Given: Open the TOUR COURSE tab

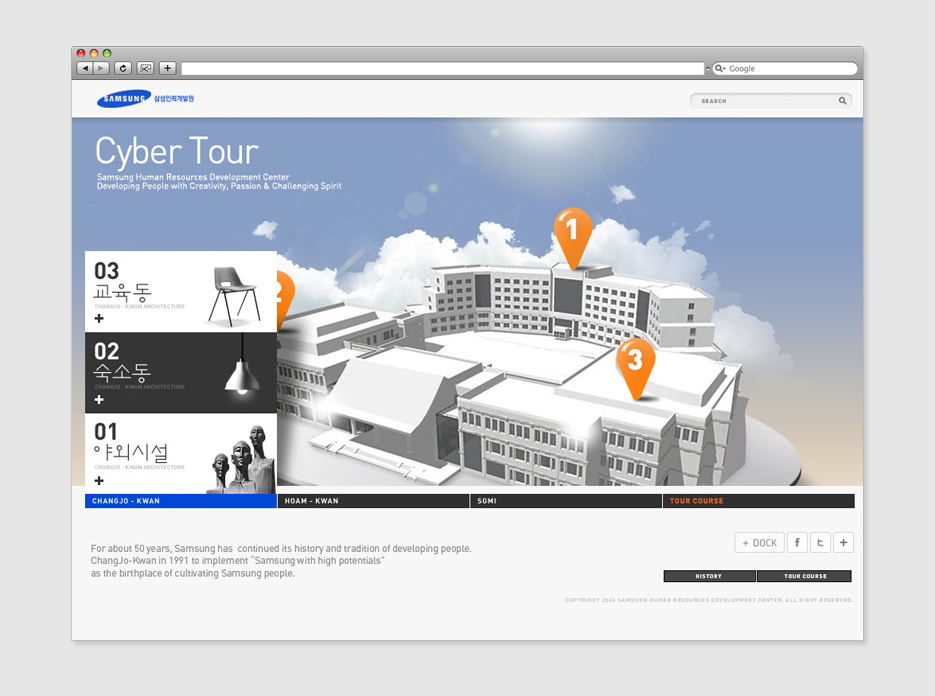Looking at the screenshot, I should [758, 501].
